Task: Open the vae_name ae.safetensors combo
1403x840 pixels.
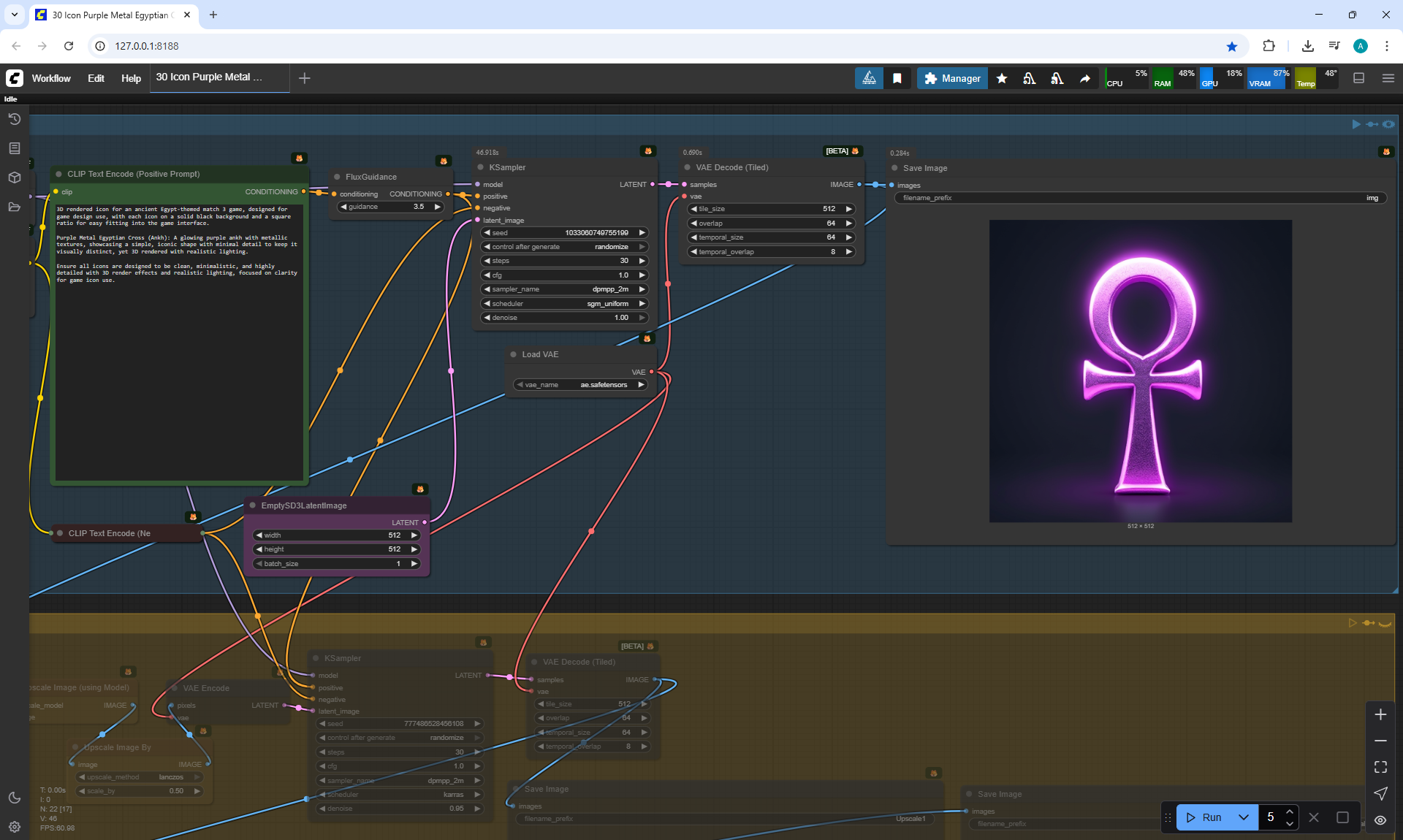Action: (581, 385)
